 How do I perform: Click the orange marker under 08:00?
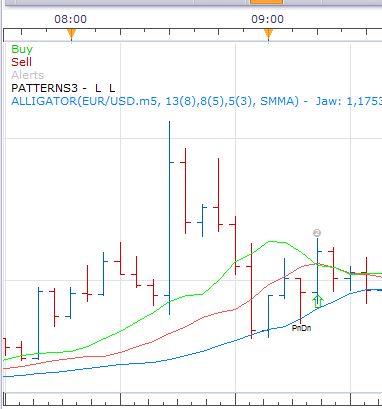(71, 34)
